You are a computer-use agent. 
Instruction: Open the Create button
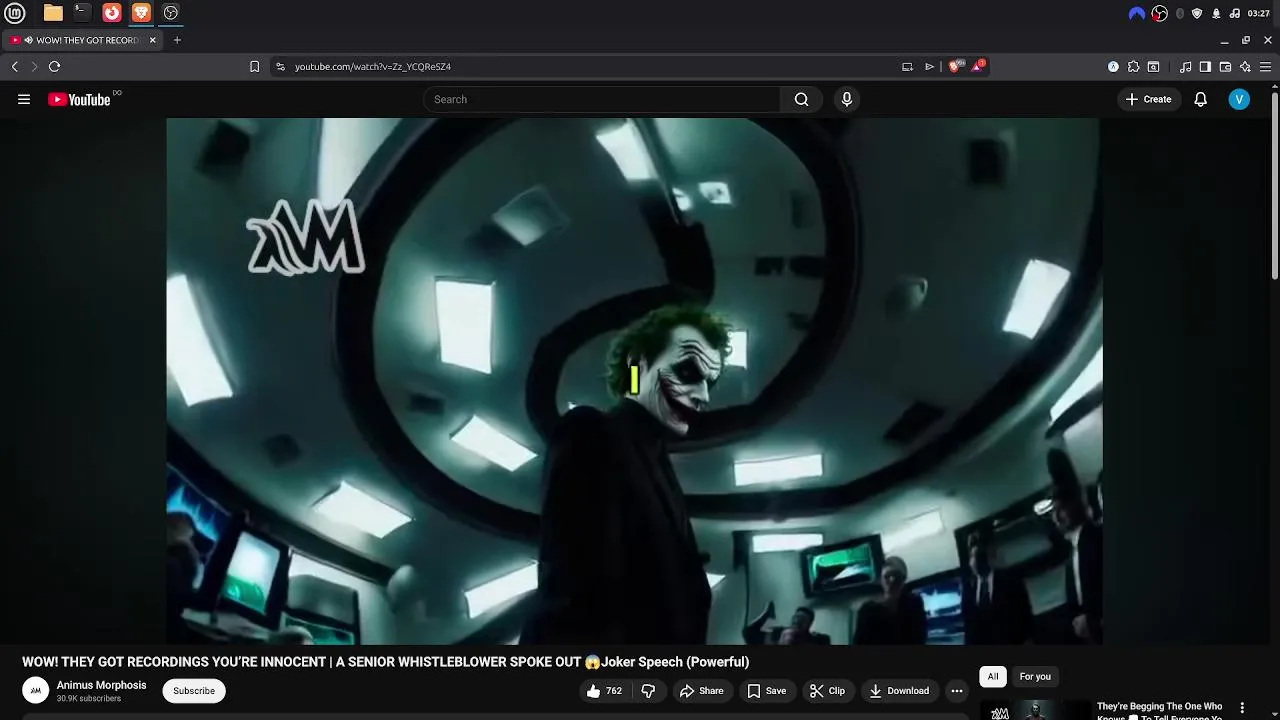[1148, 99]
